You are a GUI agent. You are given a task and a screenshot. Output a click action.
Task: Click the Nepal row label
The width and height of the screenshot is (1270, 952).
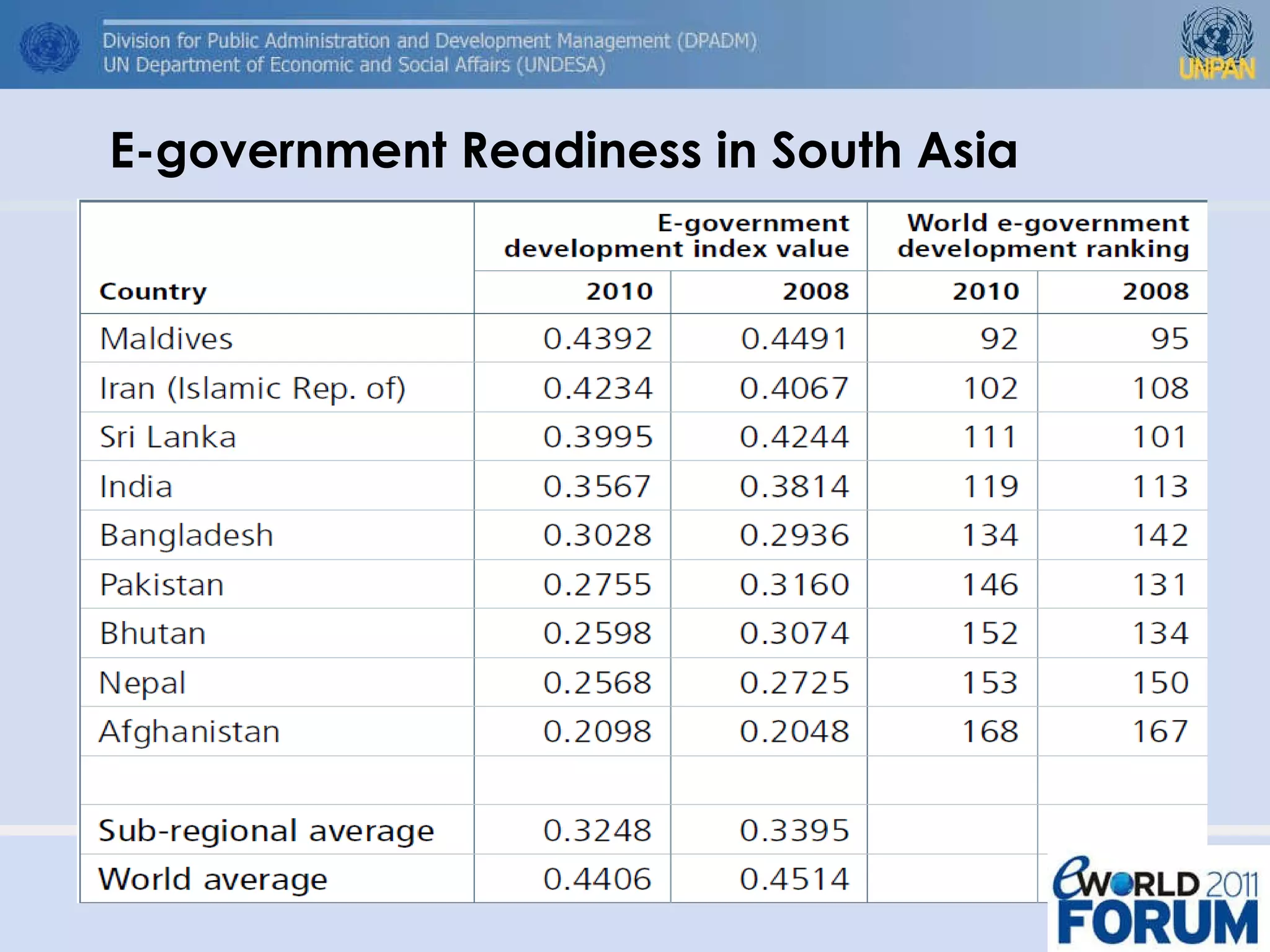(143, 684)
